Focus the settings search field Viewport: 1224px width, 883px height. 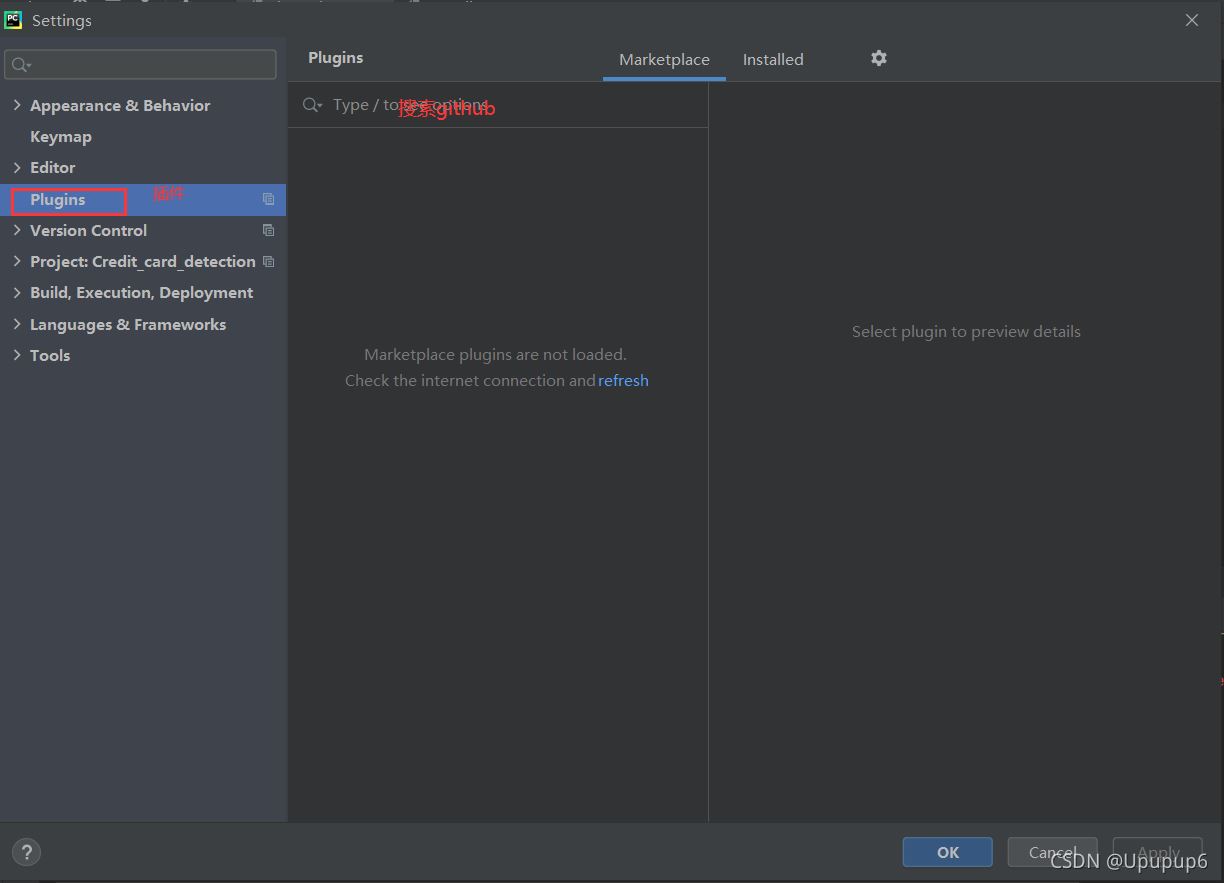pyautogui.click(x=150, y=65)
